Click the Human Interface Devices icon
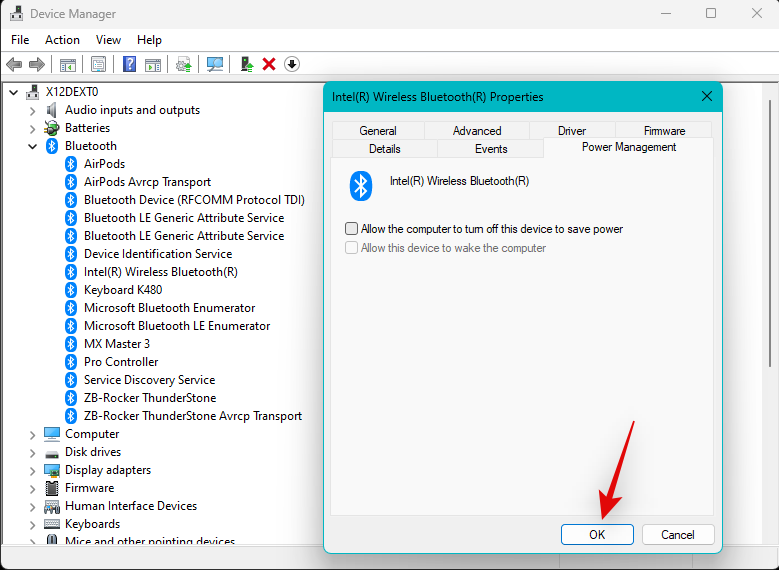This screenshot has width=779, height=570. click(x=52, y=506)
